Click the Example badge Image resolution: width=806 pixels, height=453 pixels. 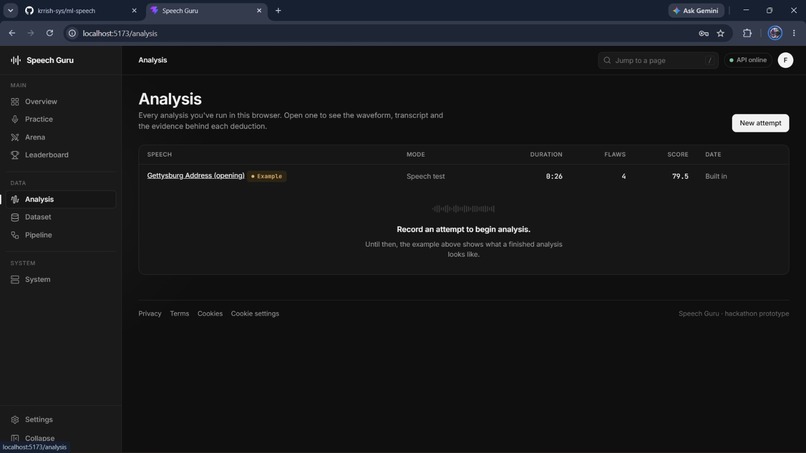click(267, 176)
